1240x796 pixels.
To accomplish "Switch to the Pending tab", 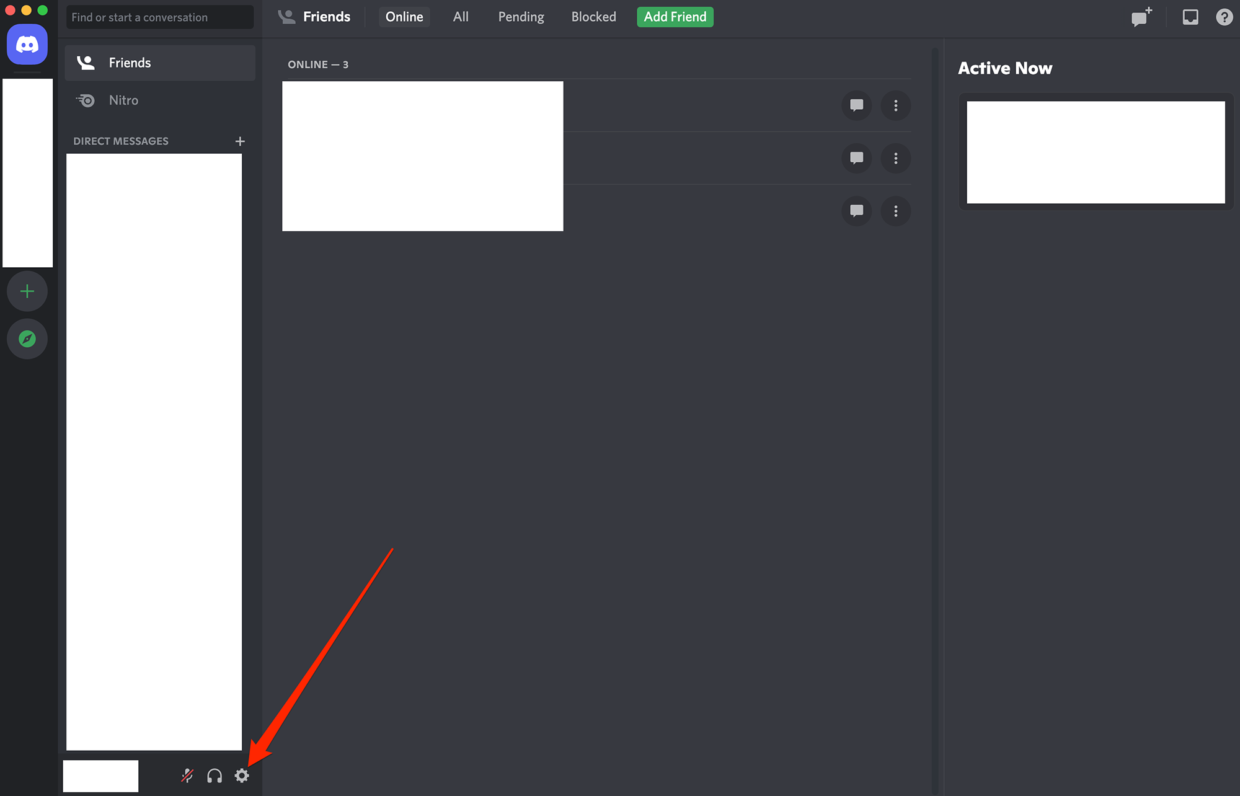I will (x=520, y=16).
